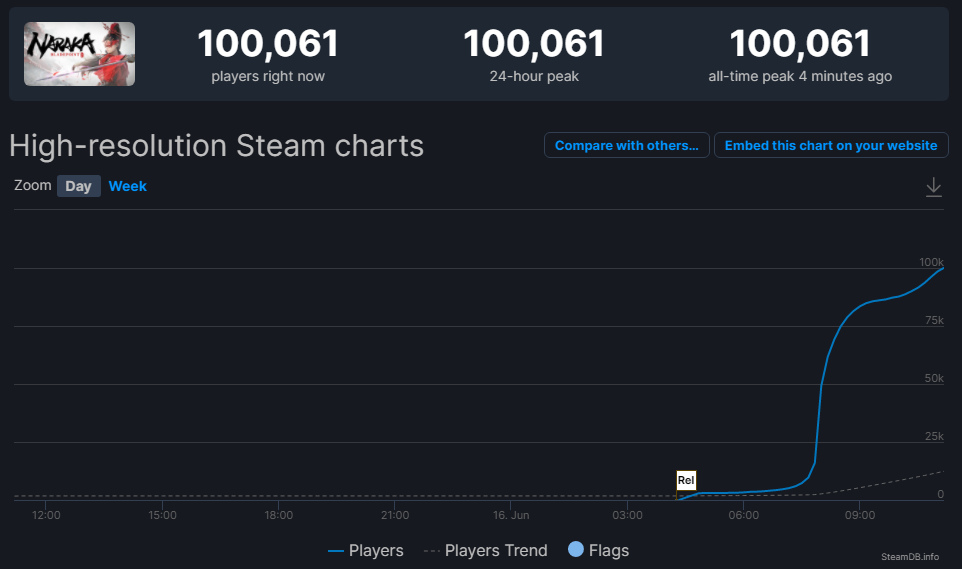The height and width of the screenshot is (569, 962).
Task: Open the Naraka Bladepoint game thumbnail
Action: (x=79, y=54)
